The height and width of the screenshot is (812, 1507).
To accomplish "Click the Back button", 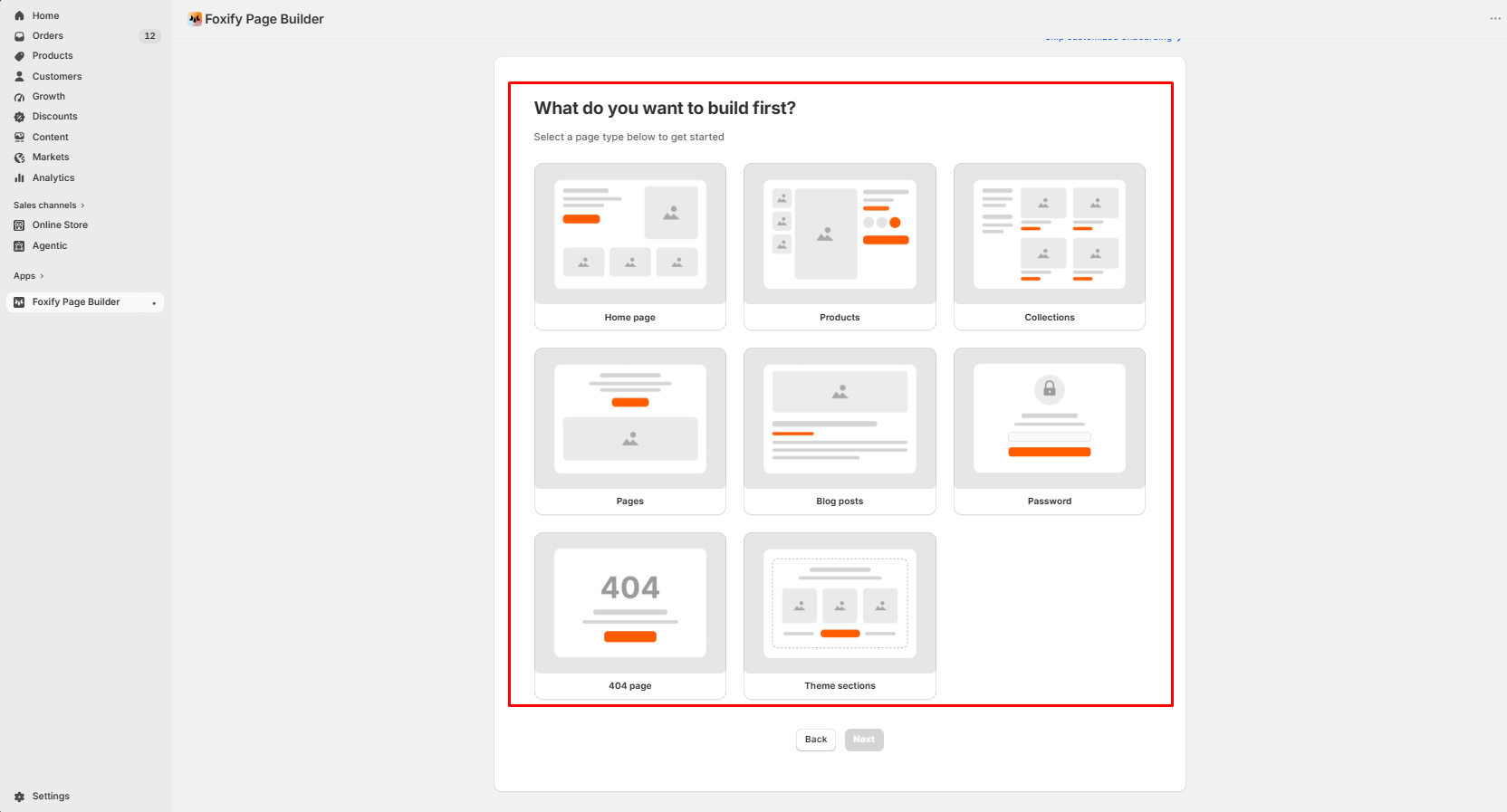I will (x=816, y=740).
